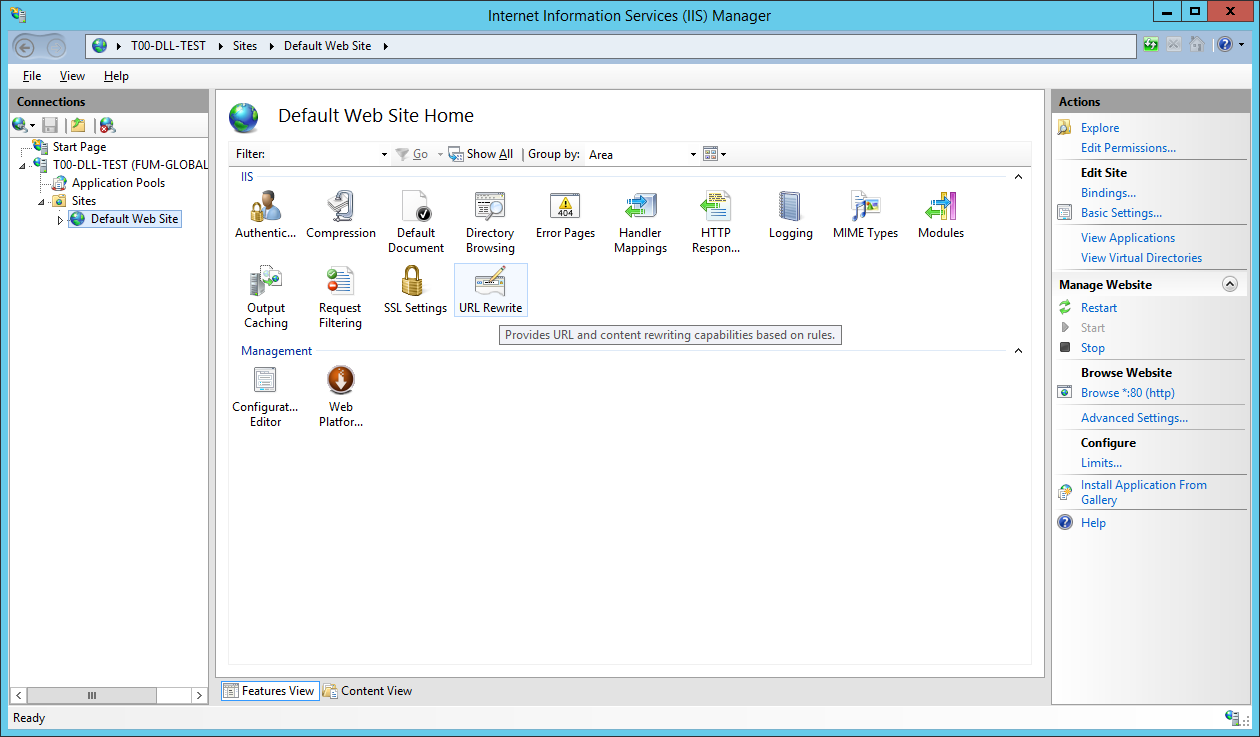This screenshot has height=737, width=1260.
Task: Open the SSL Settings feature
Action: click(x=415, y=290)
